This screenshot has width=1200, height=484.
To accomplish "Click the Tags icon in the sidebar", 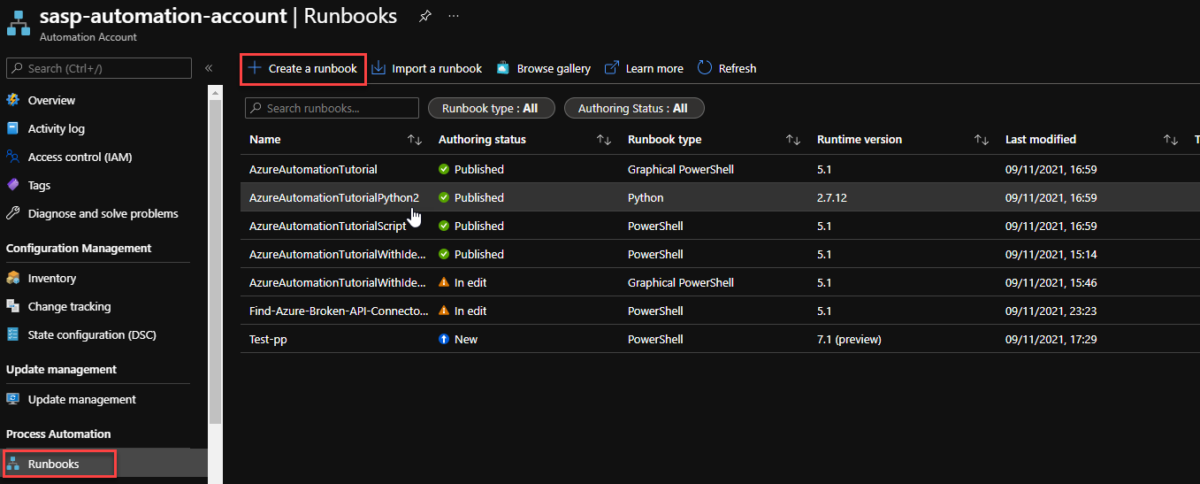I will (13, 185).
